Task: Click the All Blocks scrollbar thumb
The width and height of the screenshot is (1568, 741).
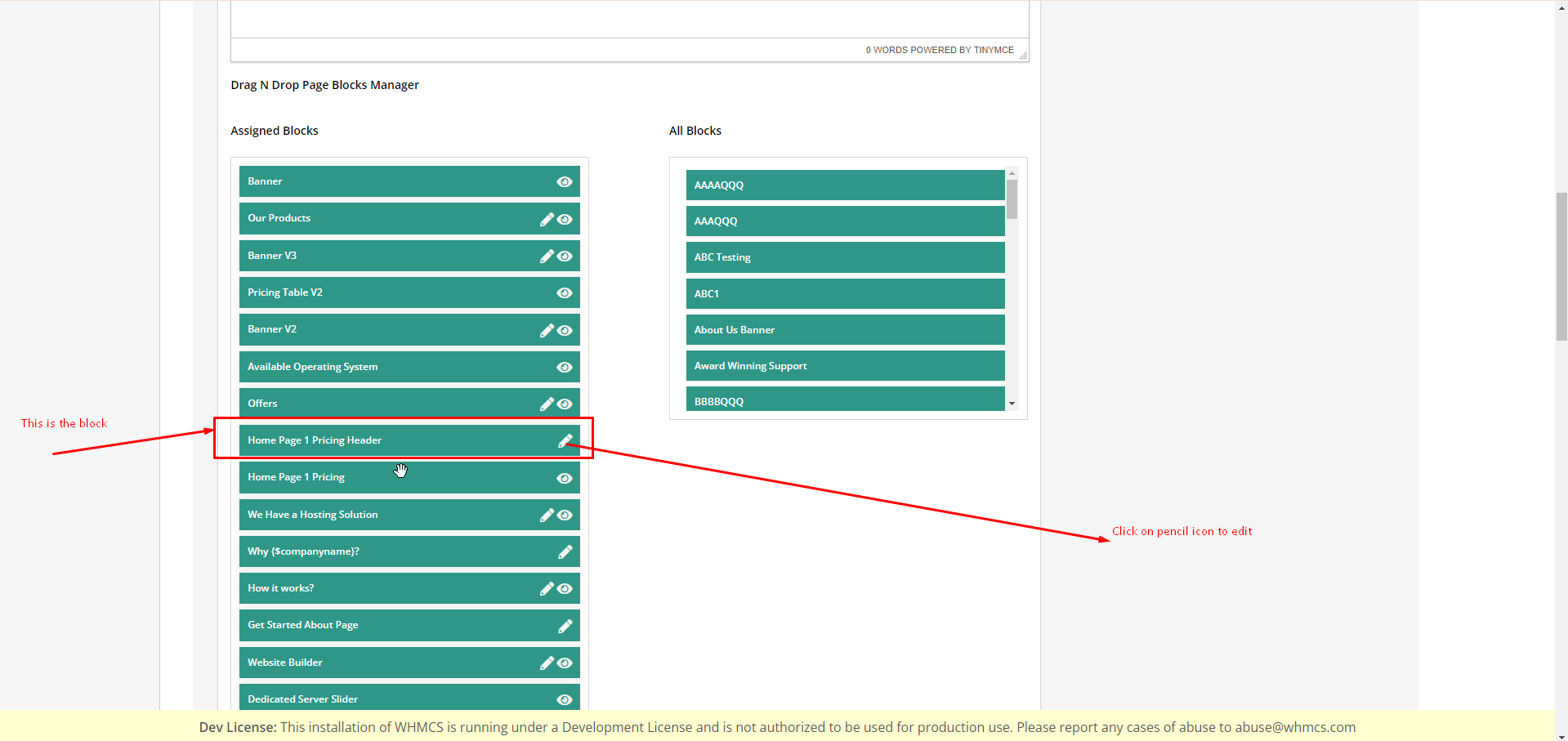Action: (1012, 199)
